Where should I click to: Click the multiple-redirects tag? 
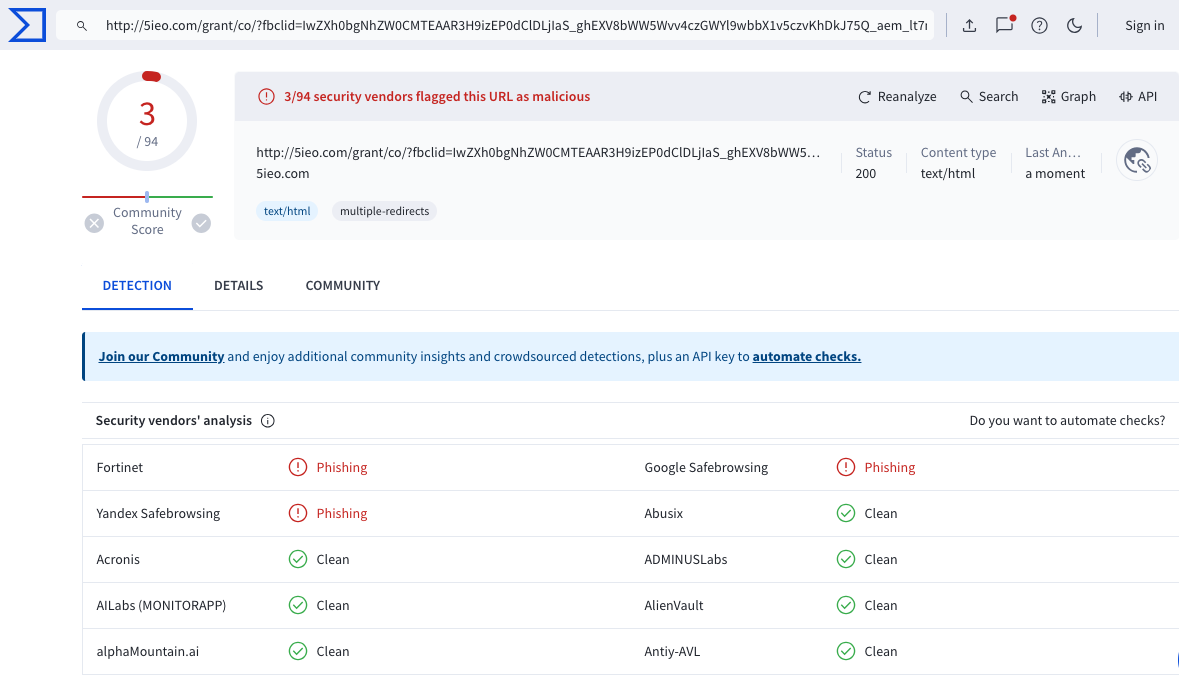384,211
